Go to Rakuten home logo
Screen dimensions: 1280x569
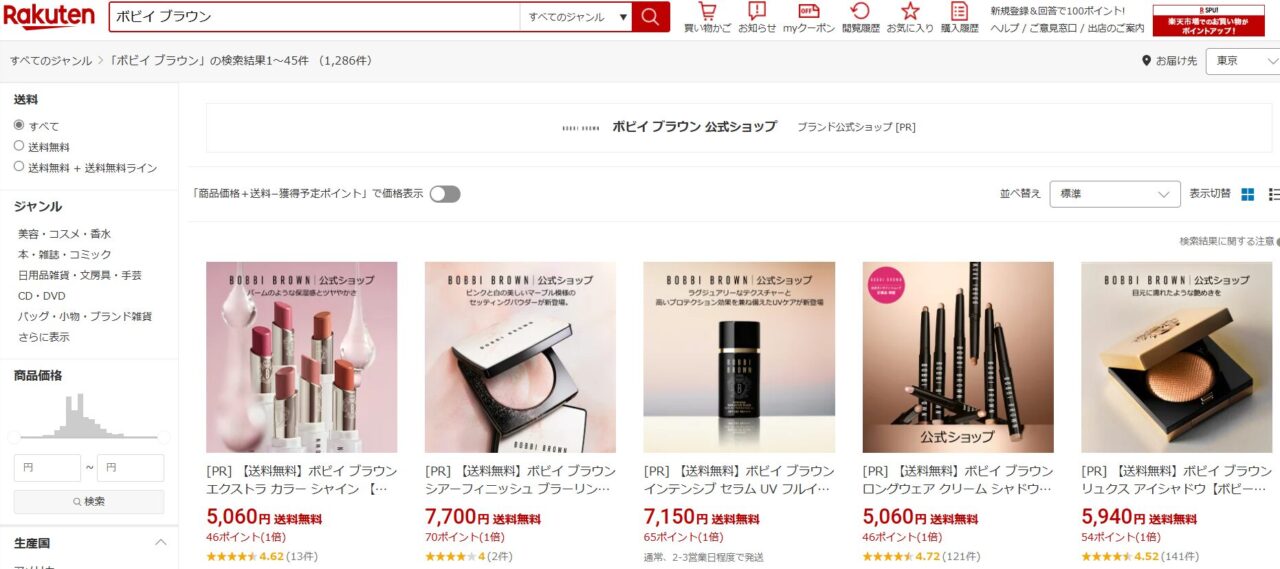click(x=49, y=17)
